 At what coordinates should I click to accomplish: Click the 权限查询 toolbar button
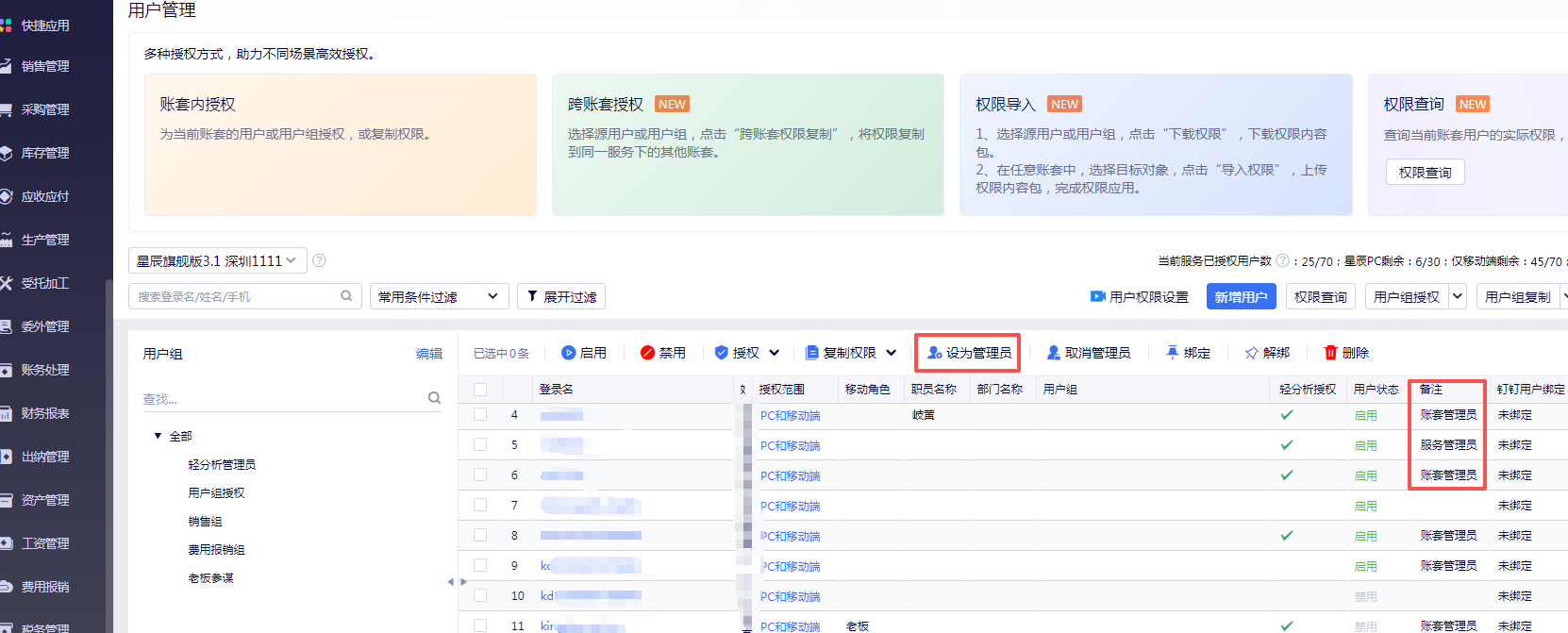coord(1320,296)
